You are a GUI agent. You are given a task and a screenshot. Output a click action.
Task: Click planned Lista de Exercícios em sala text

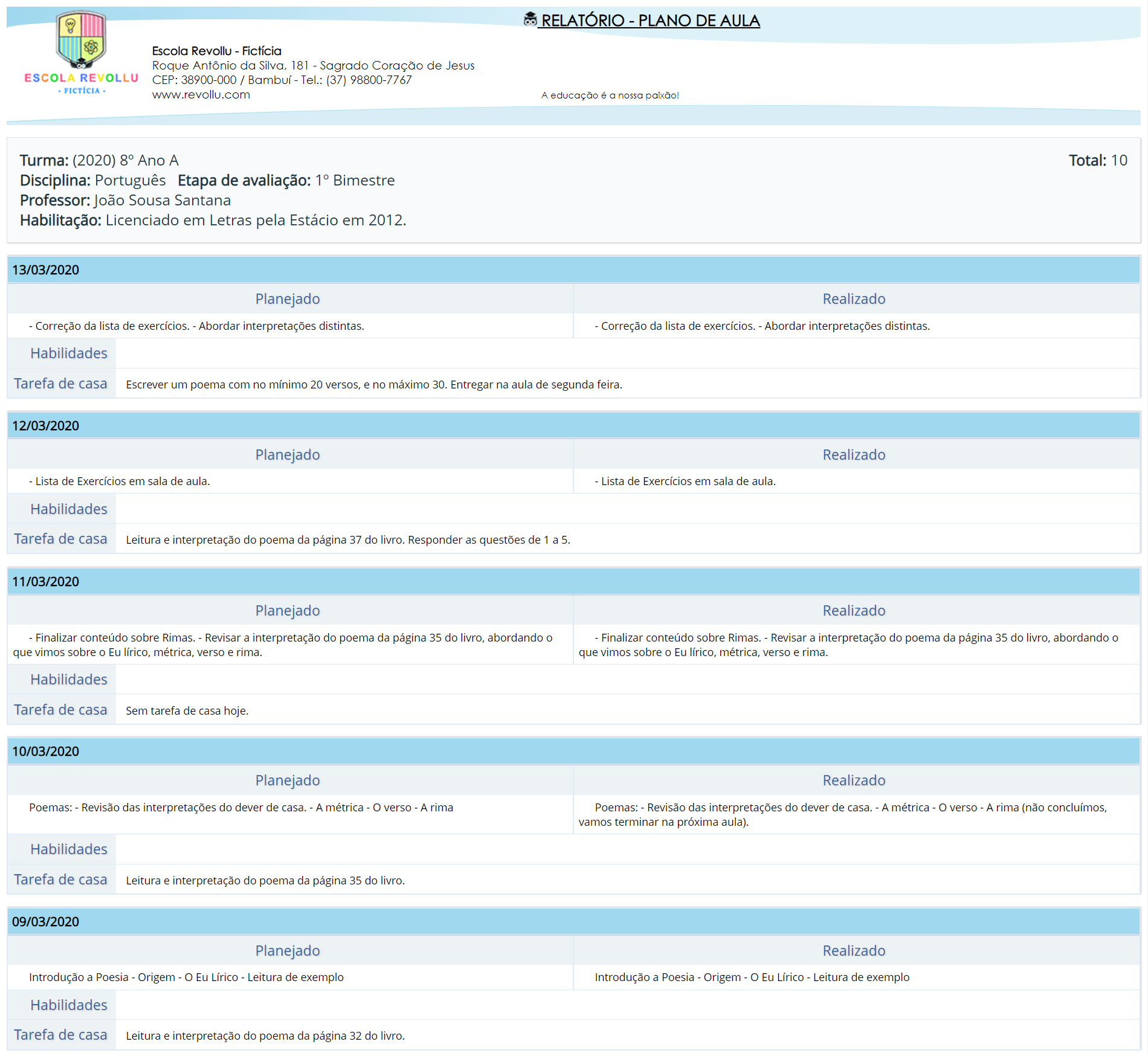click(119, 481)
